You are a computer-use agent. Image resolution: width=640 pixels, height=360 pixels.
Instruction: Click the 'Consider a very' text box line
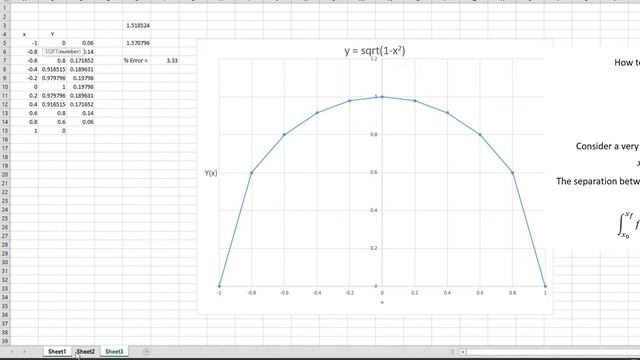pyautogui.click(x=607, y=146)
